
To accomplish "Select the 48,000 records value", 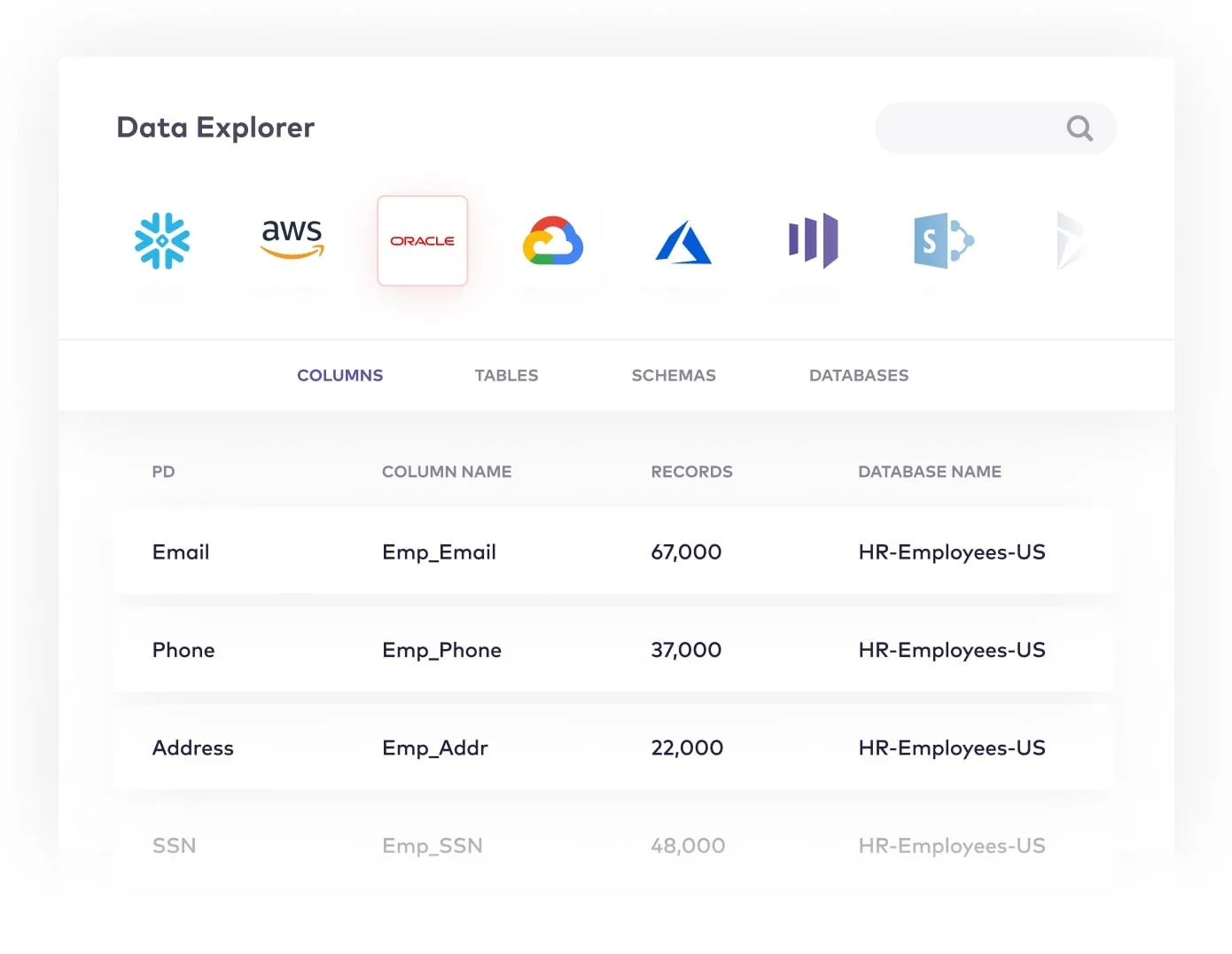I will pos(688,846).
